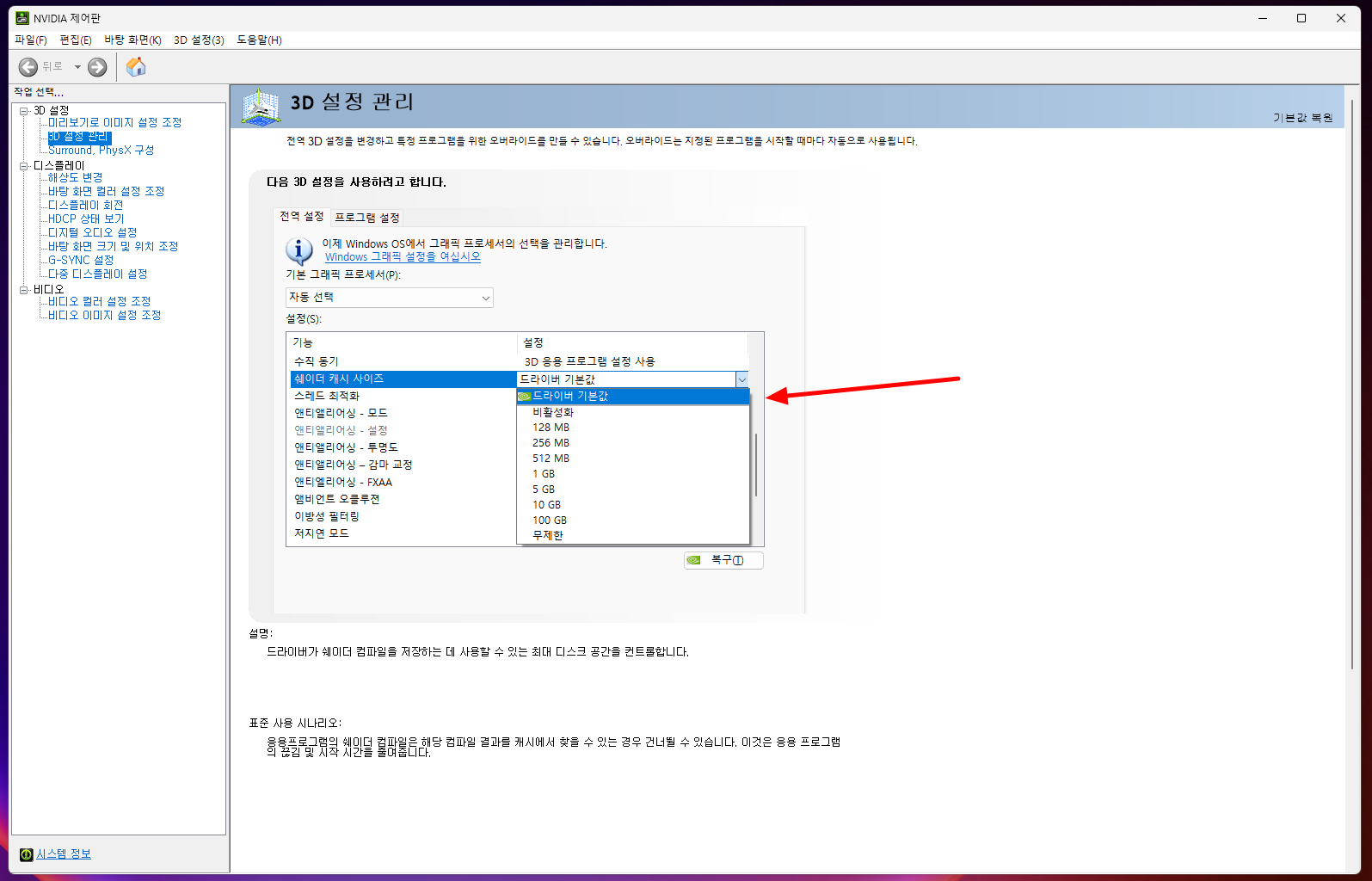Toggle 쉐이더 캐시 사이즈 dropdown arrow
This screenshot has height=881, width=1372.
pyautogui.click(x=741, y=379)
